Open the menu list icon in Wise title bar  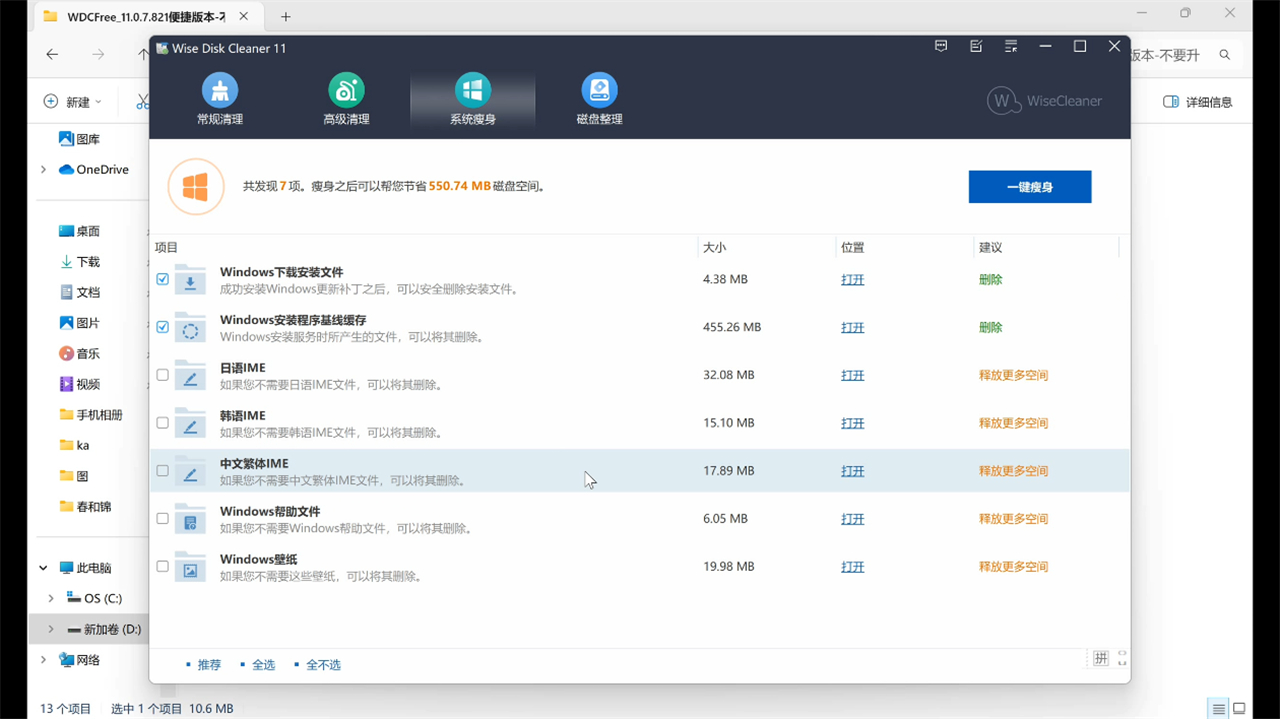(1011, 47)
